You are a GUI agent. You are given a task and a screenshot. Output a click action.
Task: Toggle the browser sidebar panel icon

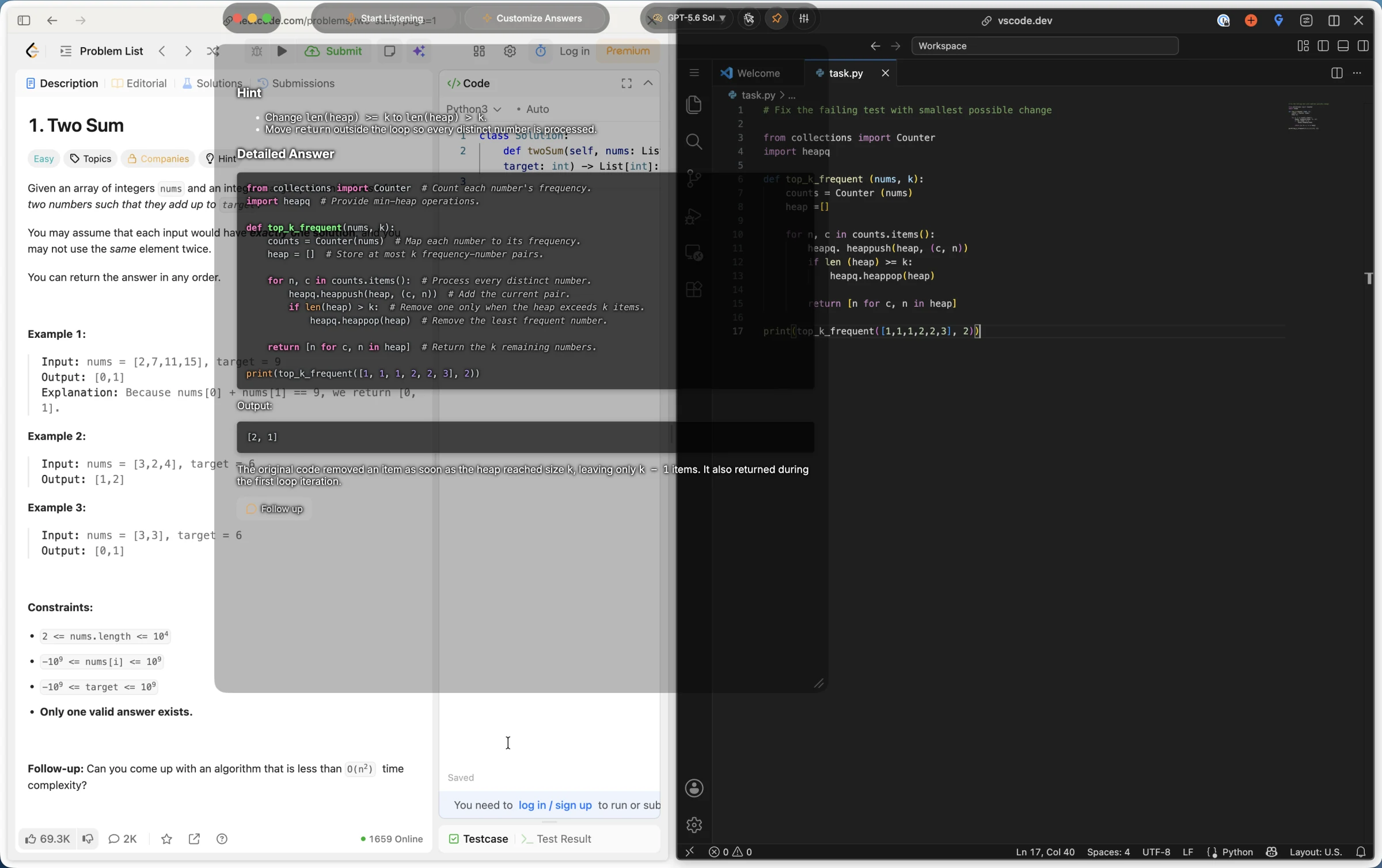24,21
